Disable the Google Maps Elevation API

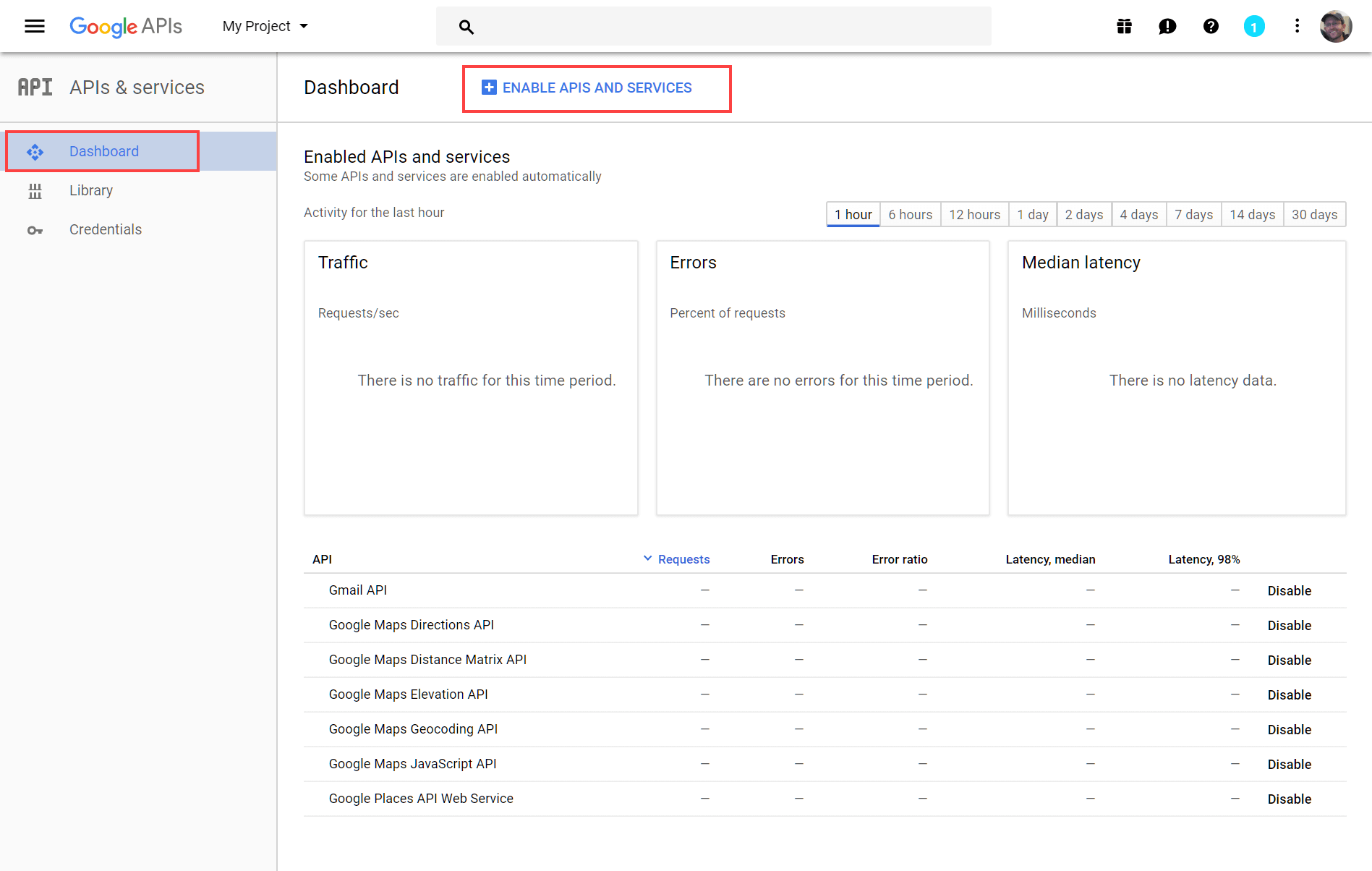click(1289, 695)
